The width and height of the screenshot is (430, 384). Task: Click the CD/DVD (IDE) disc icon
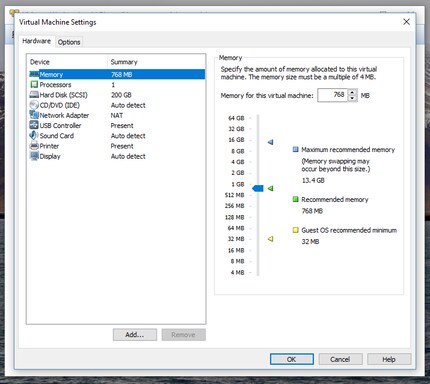34,105
